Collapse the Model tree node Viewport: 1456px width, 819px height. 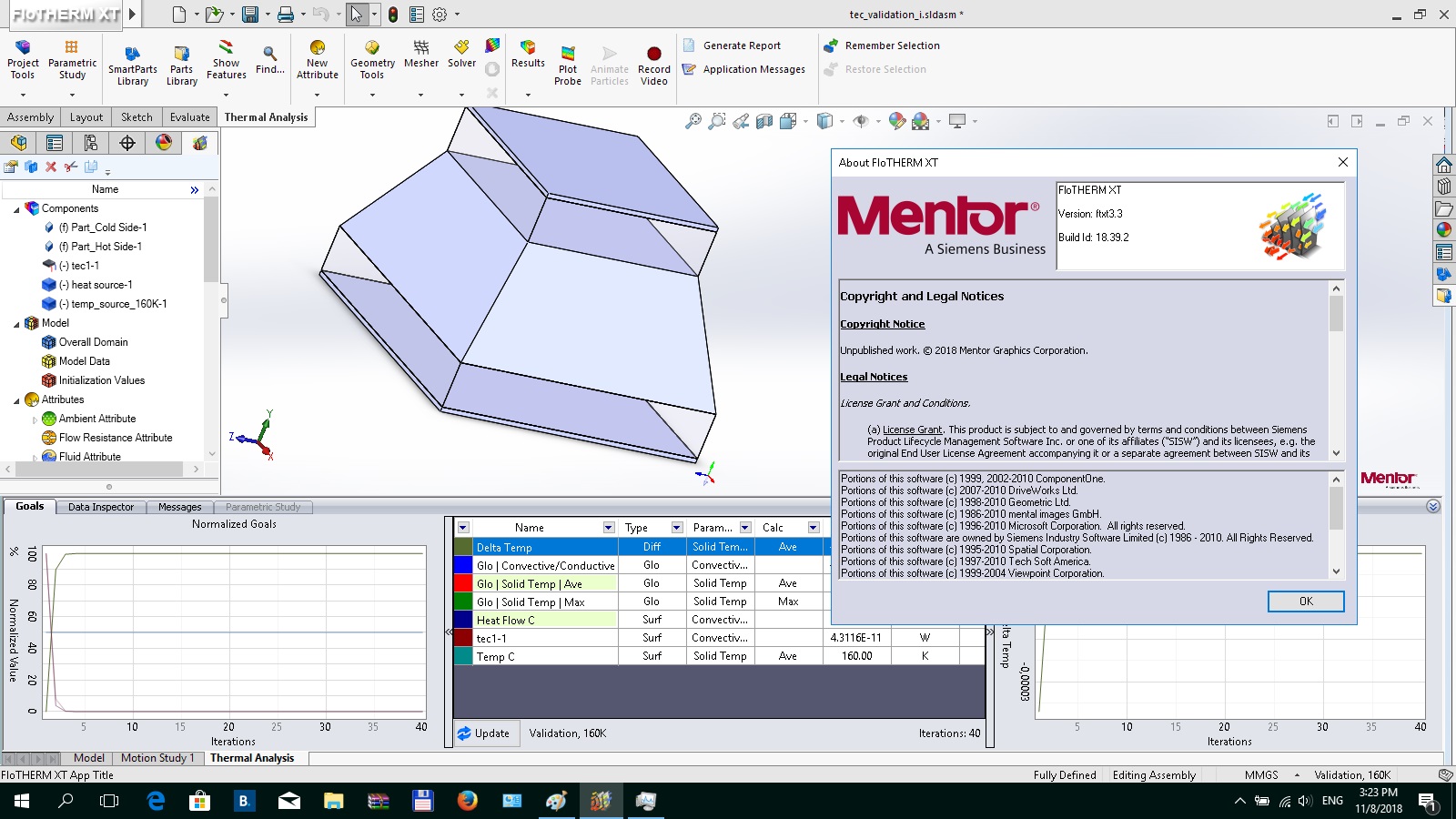click(16, 324)
